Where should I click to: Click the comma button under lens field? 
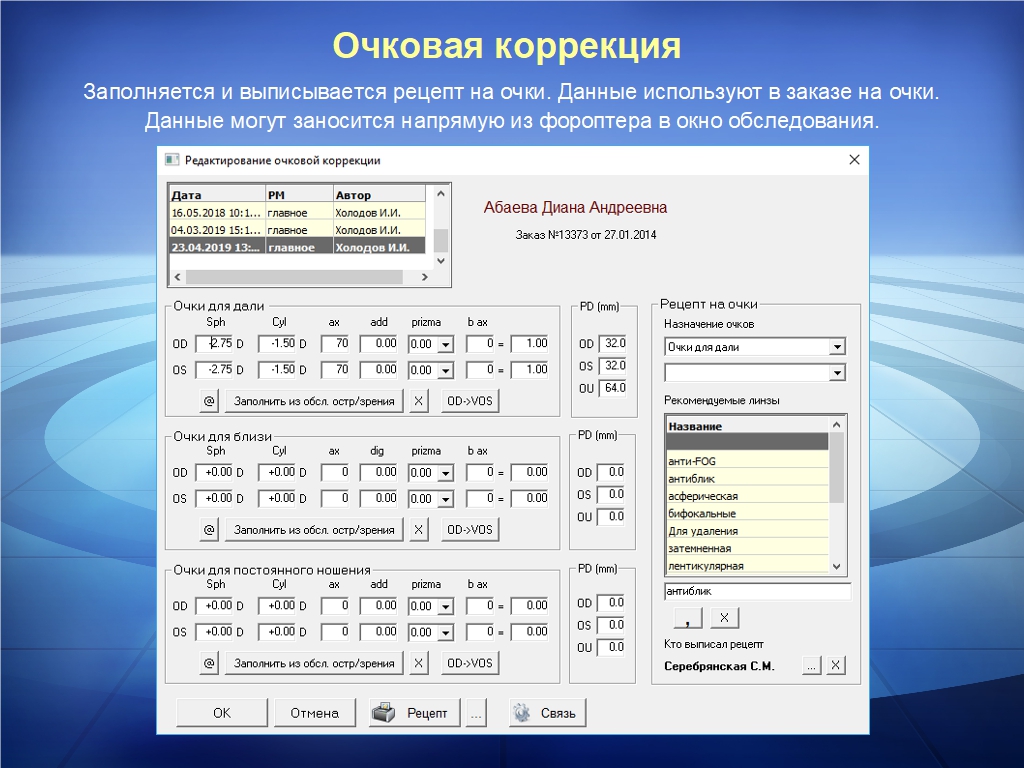click(x=687, y=617)
